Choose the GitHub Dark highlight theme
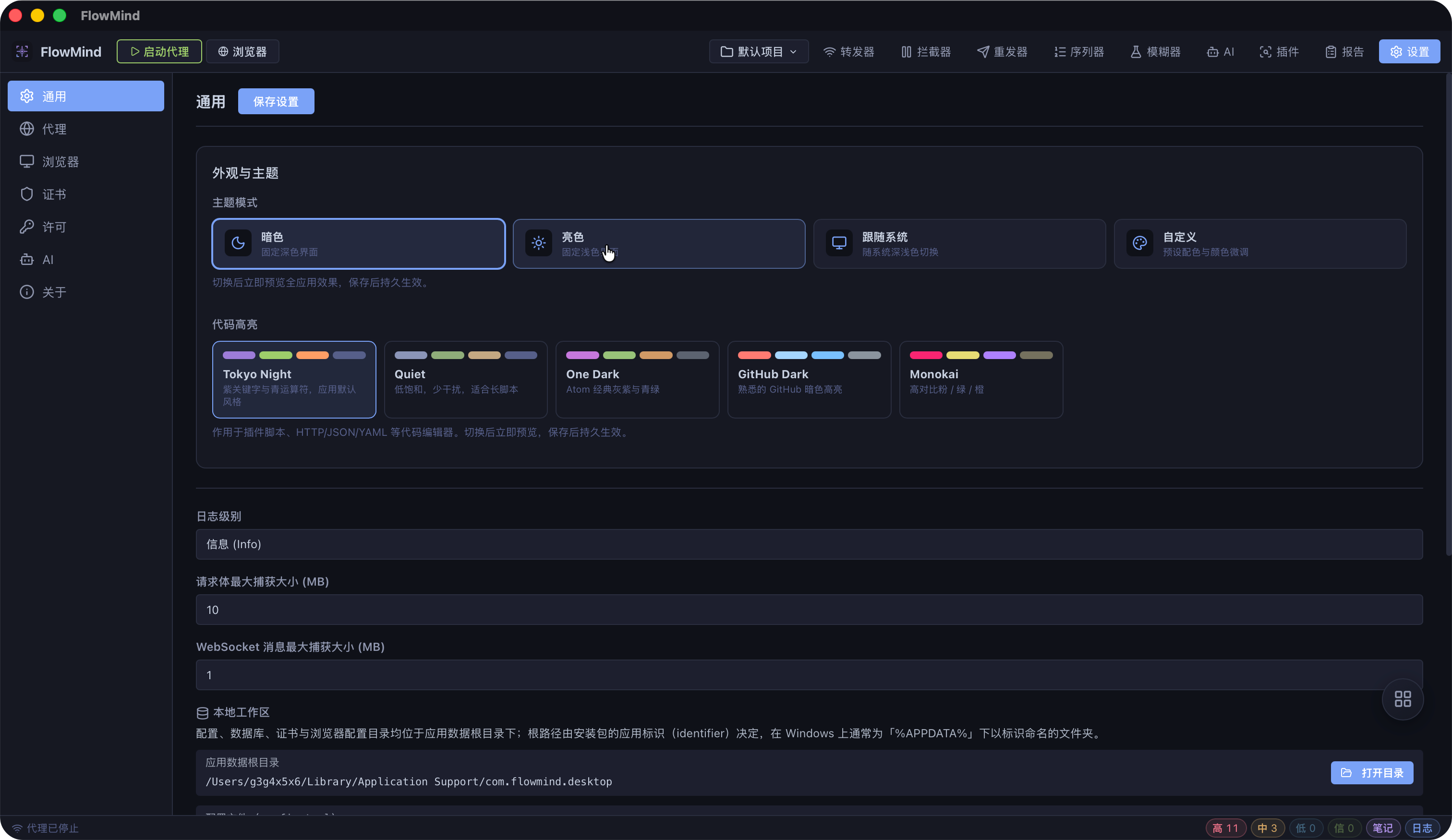The width and height of the screenshot is (1452, 840). [809, 380]
